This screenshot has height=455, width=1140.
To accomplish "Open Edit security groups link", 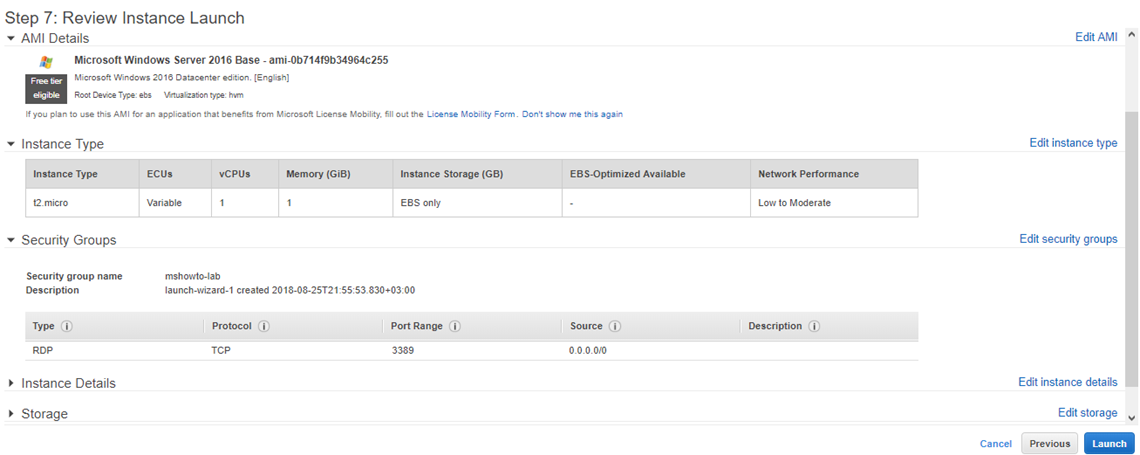I will pos(1068,239).
